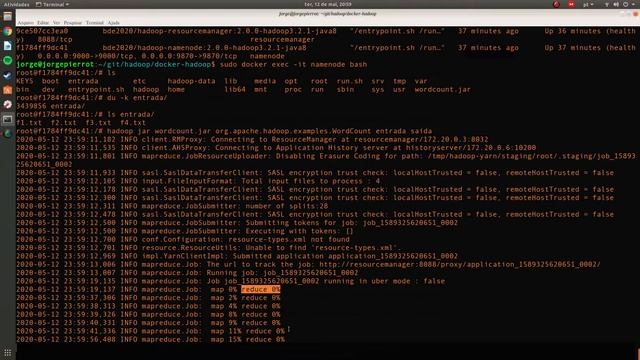Open the Ajuda menu
The image size is (640, 360).
pos(113,23)
